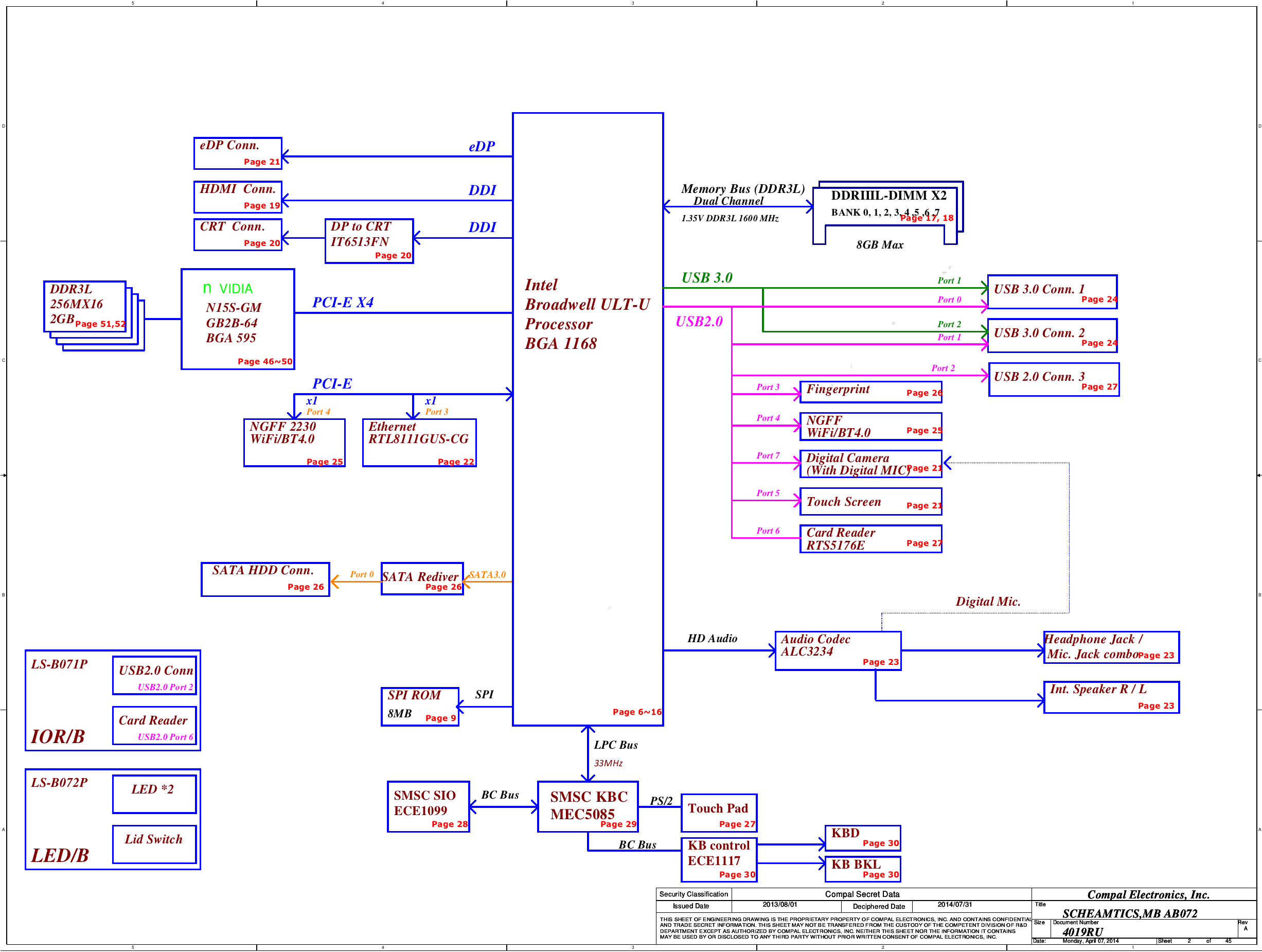The height and width of the screenshot is (952, 1262).
Task: Select the KB control ECE1117 block
Action: (718, 859)
